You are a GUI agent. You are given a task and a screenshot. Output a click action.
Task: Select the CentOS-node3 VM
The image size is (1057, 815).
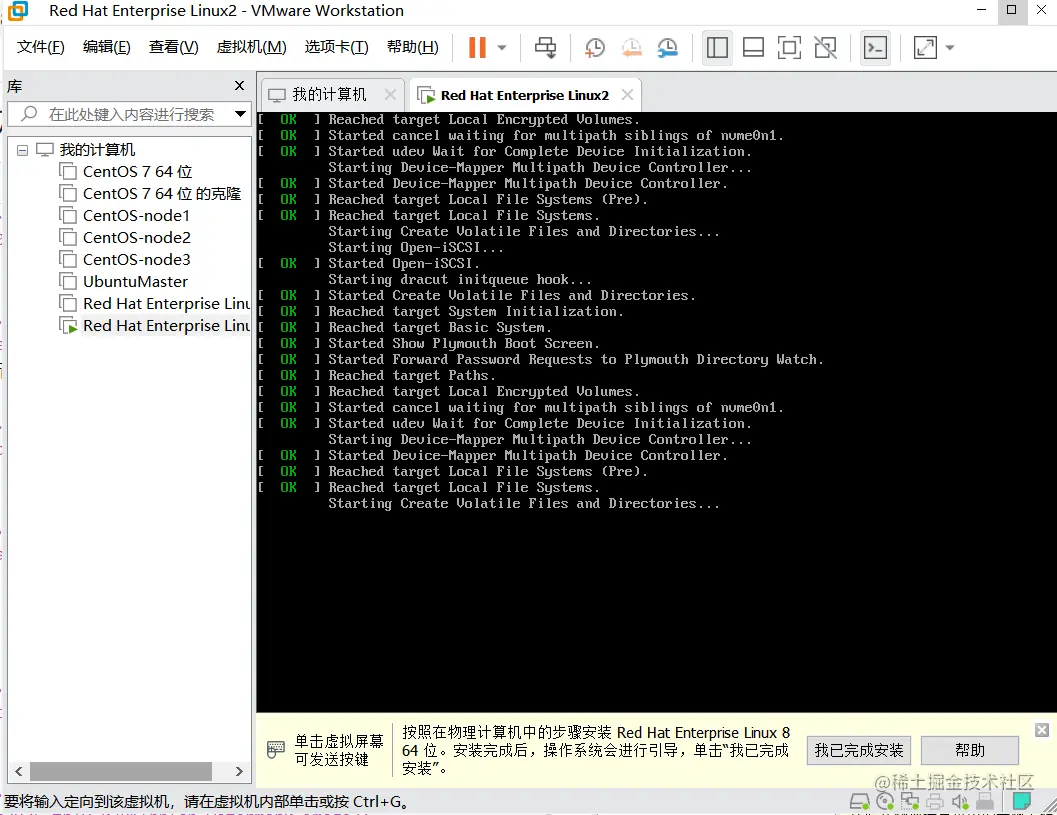[137, 260]
